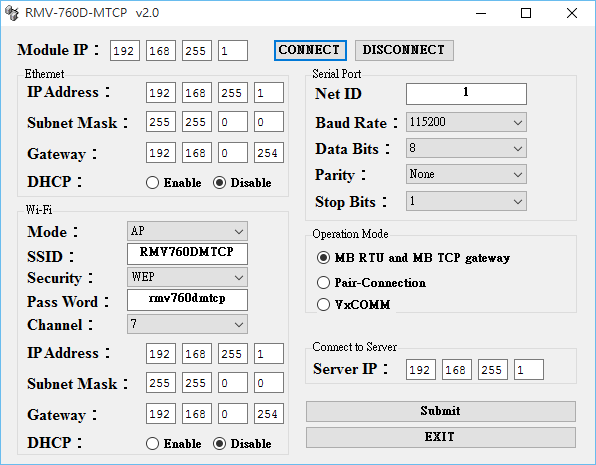This screenshot has height=465, width=596.
Task: Open the Security type dropdown showing WEP
Action: [187, 277]
